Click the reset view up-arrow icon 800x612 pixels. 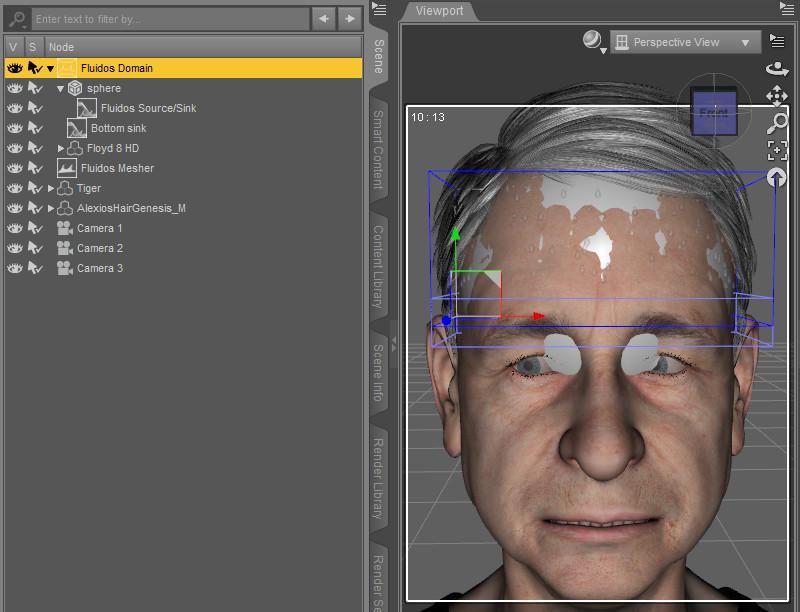pyautogui.click(x=776, y=177)
